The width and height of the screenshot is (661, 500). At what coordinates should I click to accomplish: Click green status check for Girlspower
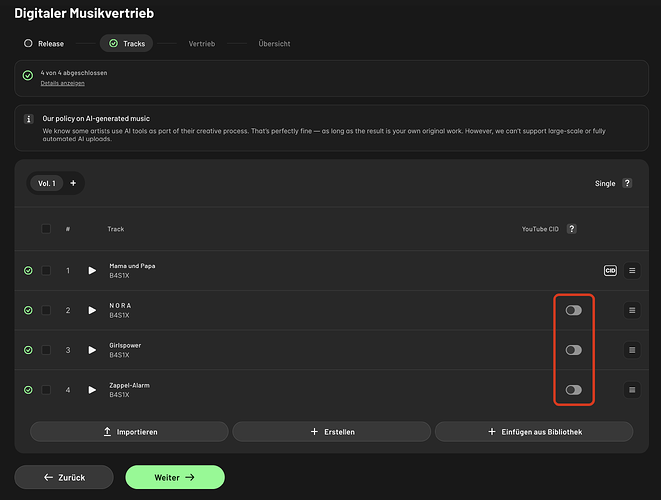tap(28, 350)
